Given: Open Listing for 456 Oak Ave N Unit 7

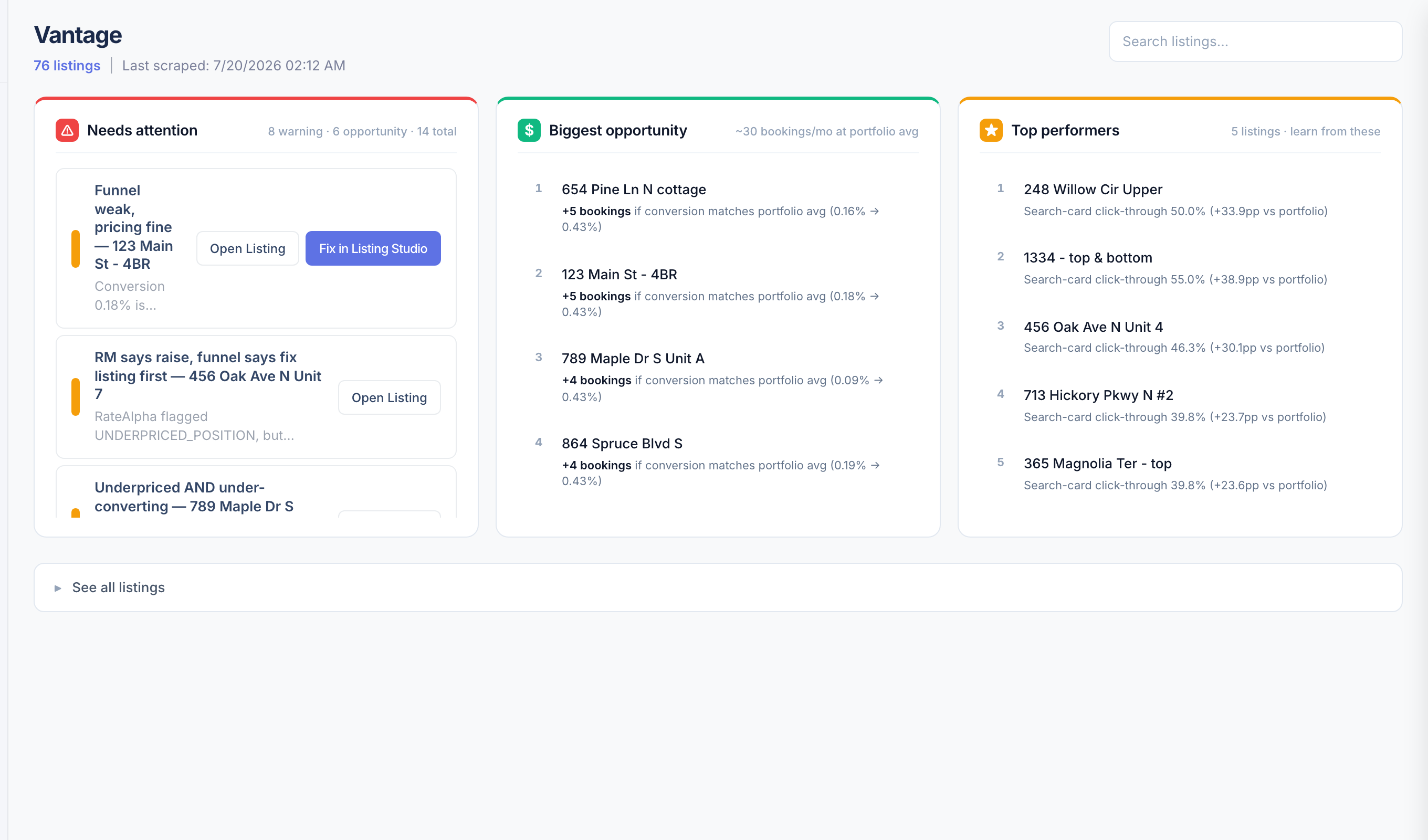Looking at the screenshot, I should coord(390,397).
